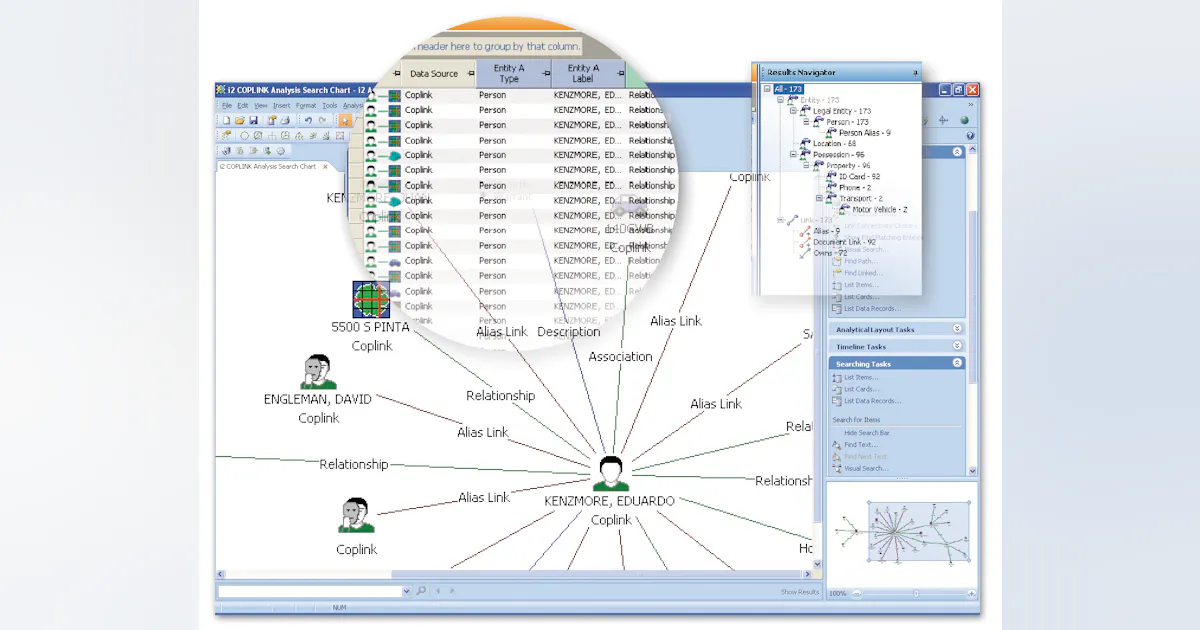Image resolution: width=1200 pixels, height=630 pixels.
Task: Click List Items under Searching Tasks
Action: coord(861,378)
